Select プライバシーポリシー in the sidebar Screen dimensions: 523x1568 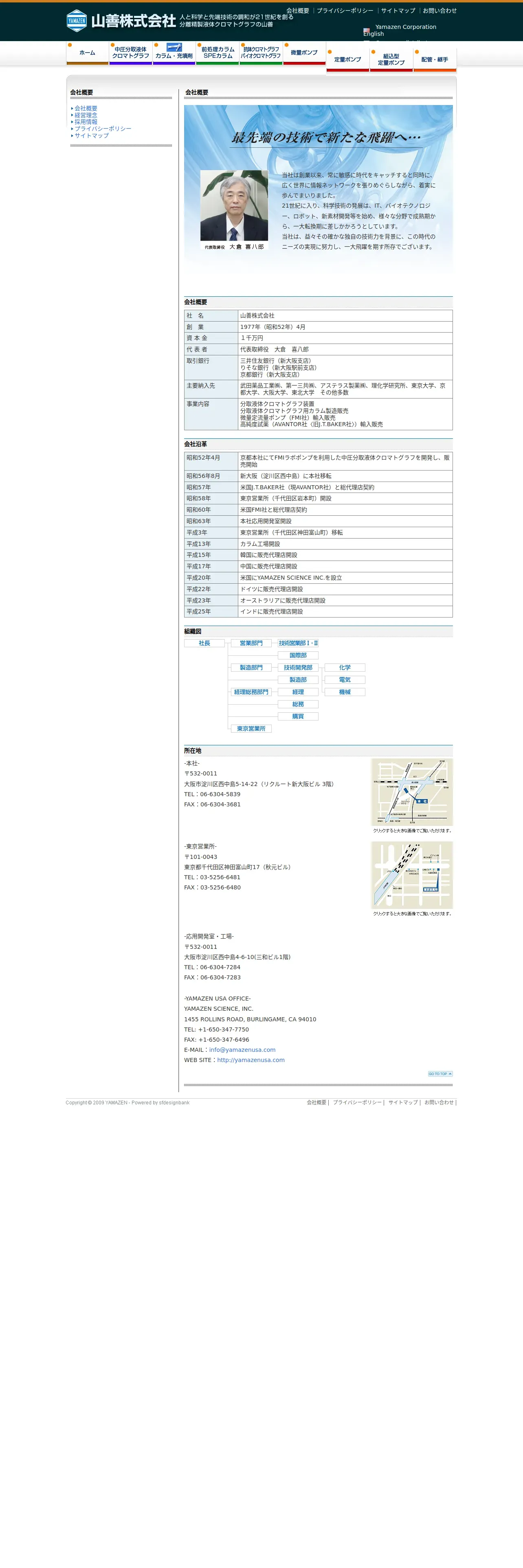[103, 129]
